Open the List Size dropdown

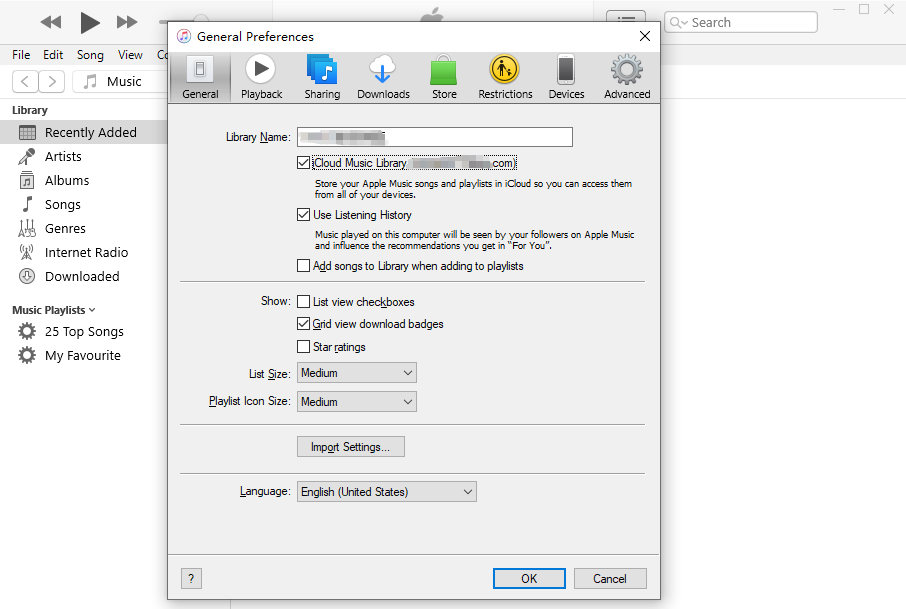click(357, 373)
